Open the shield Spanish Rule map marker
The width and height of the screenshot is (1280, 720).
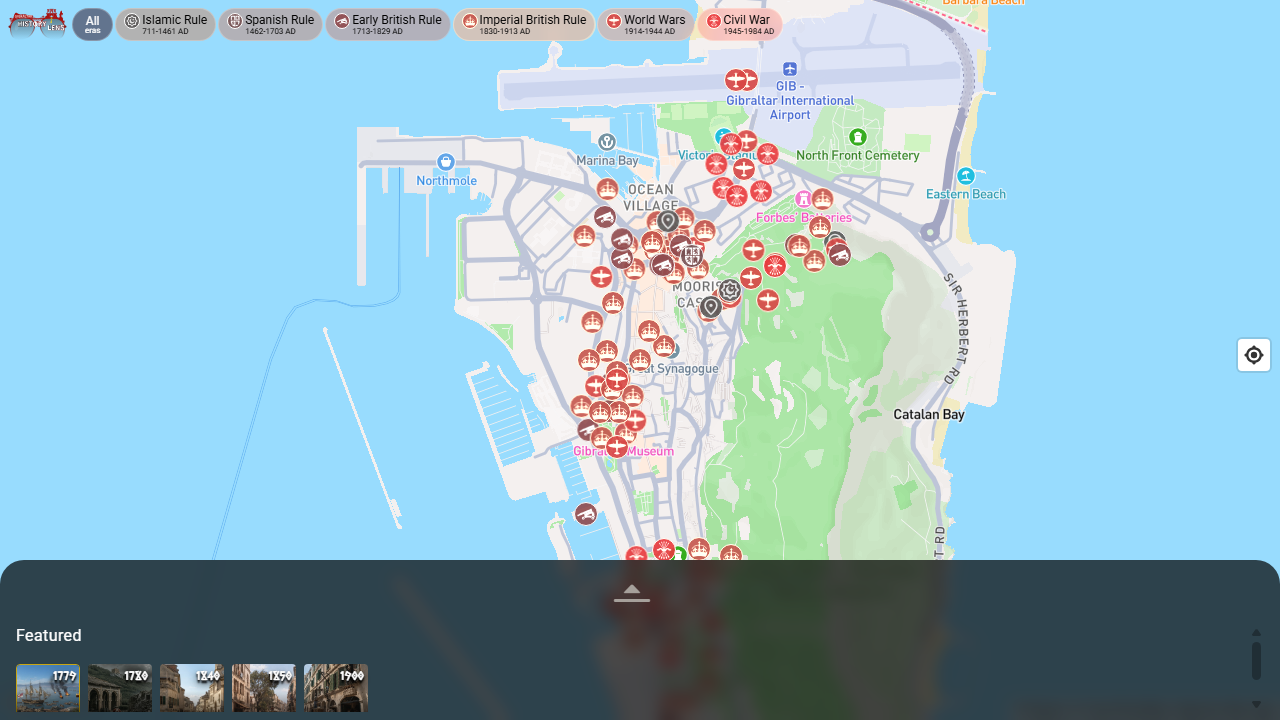(x=692, y=254)
